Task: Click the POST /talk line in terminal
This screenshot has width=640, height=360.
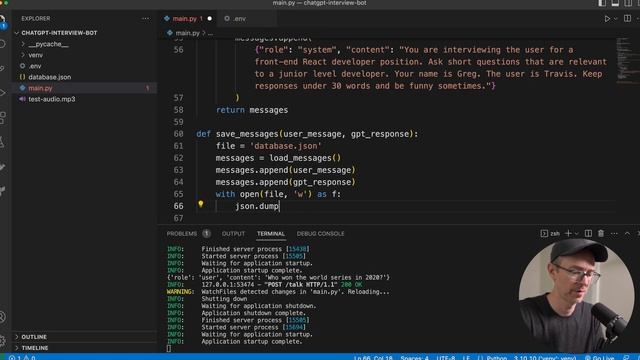Action: [264, 284]
